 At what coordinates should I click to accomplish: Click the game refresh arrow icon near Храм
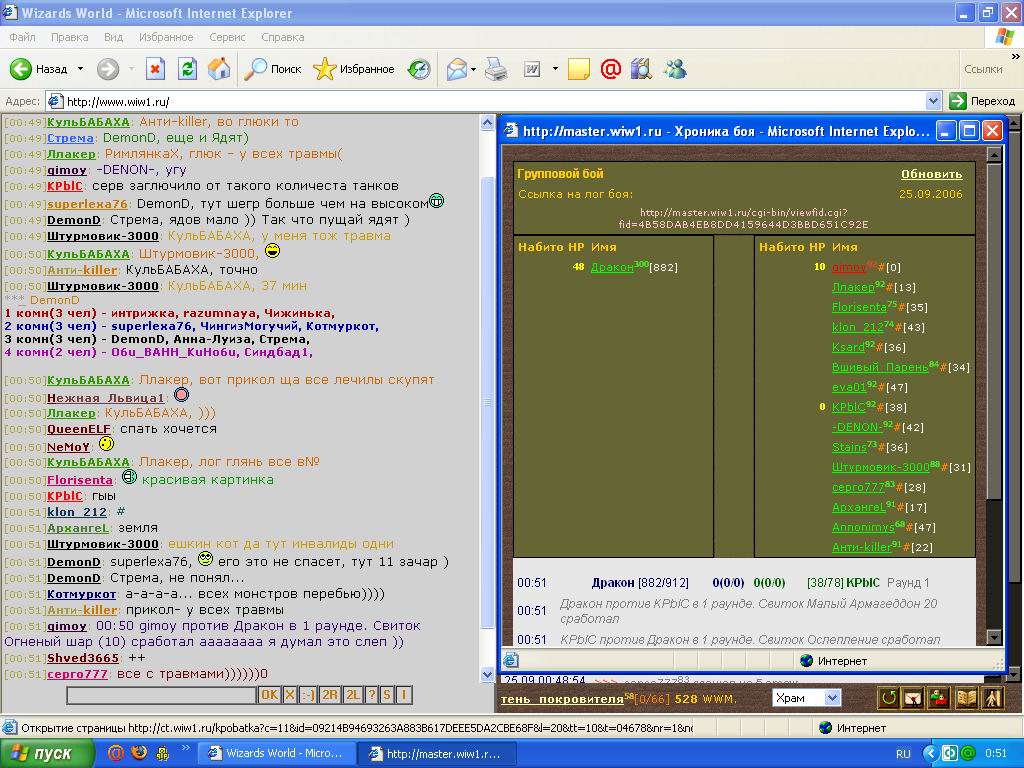tap(888, 698)
